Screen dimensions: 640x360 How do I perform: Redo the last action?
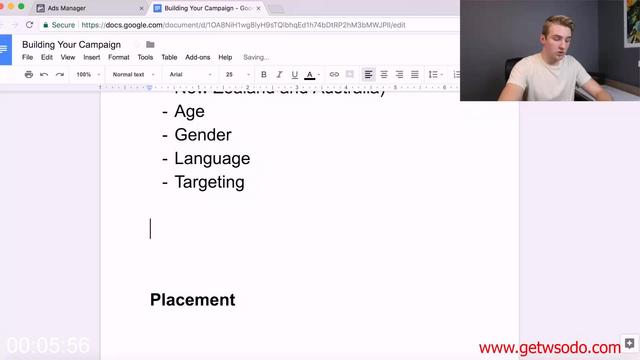[x=60, y=74]
